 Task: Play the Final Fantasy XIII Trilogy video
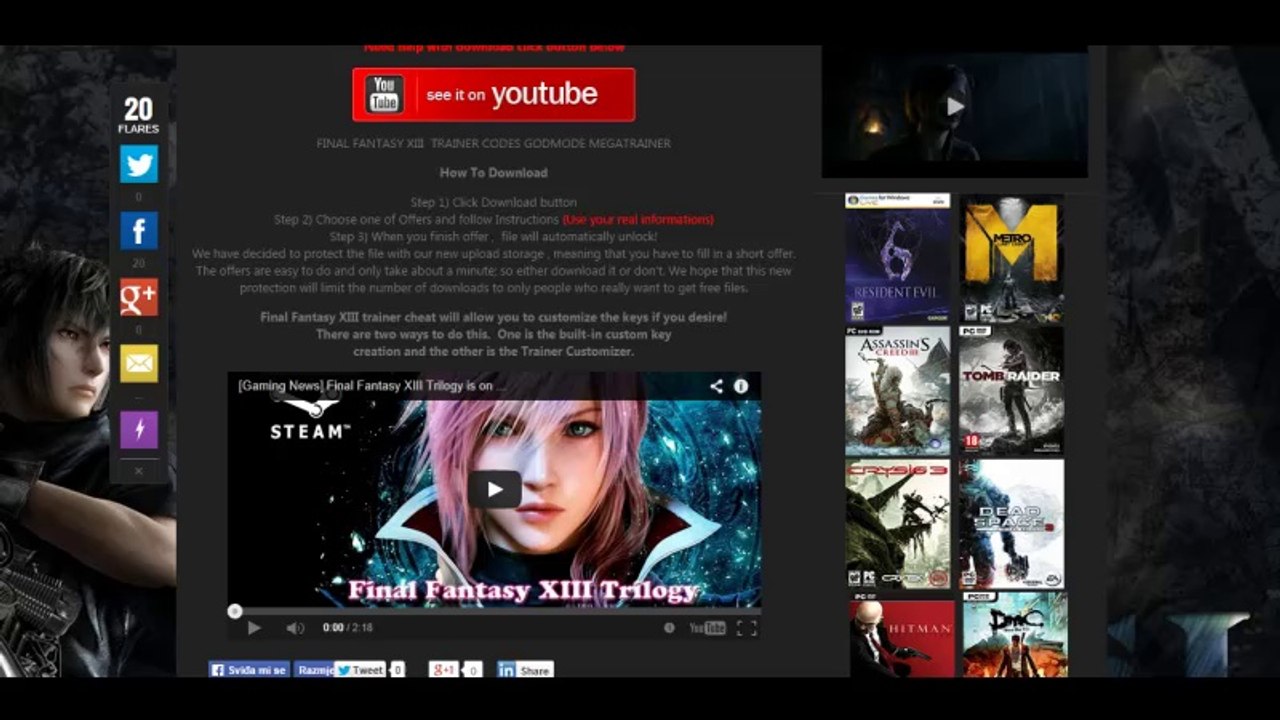494,489
